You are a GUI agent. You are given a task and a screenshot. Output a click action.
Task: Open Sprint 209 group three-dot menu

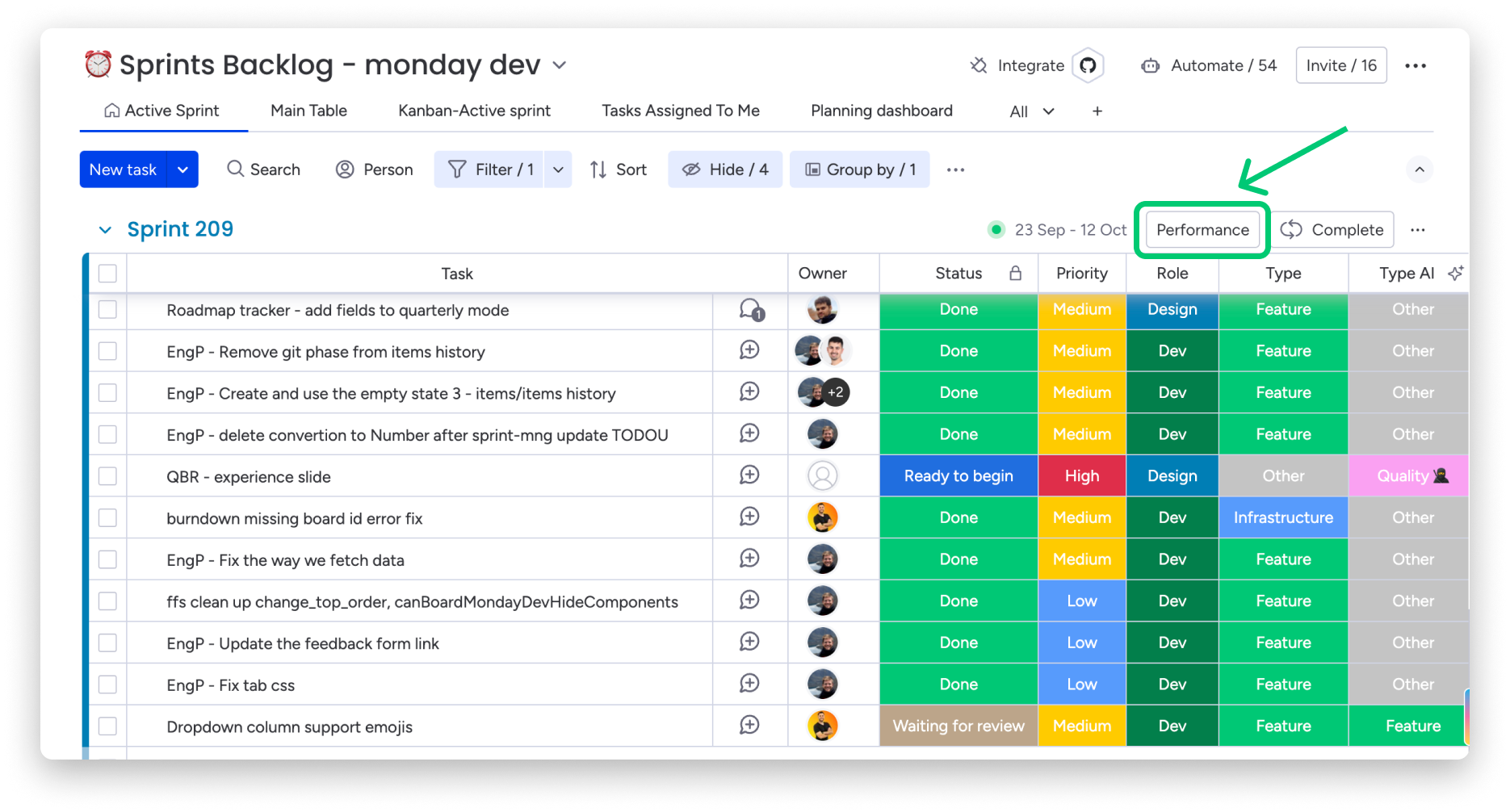coord(1418,230)
